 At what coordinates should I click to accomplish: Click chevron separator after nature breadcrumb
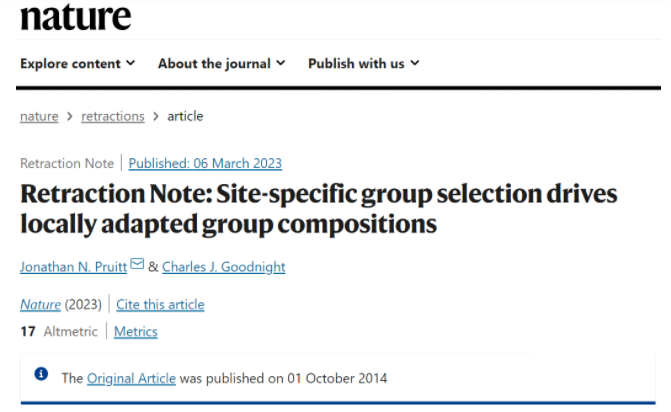point(70,116)
